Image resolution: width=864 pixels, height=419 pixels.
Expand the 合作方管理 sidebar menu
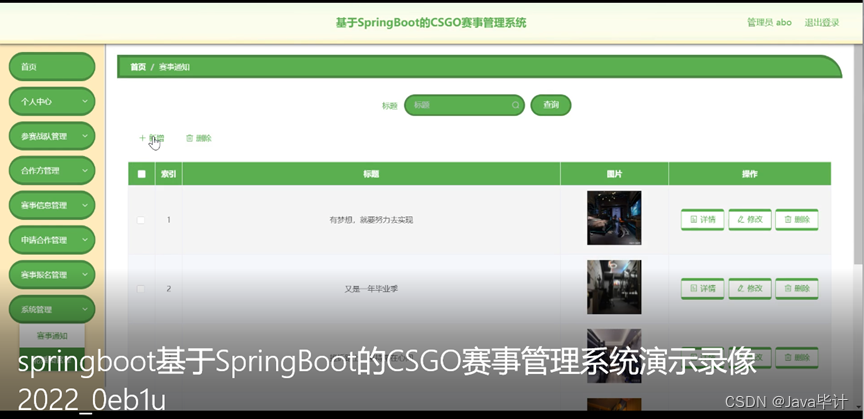coord(52,171)
